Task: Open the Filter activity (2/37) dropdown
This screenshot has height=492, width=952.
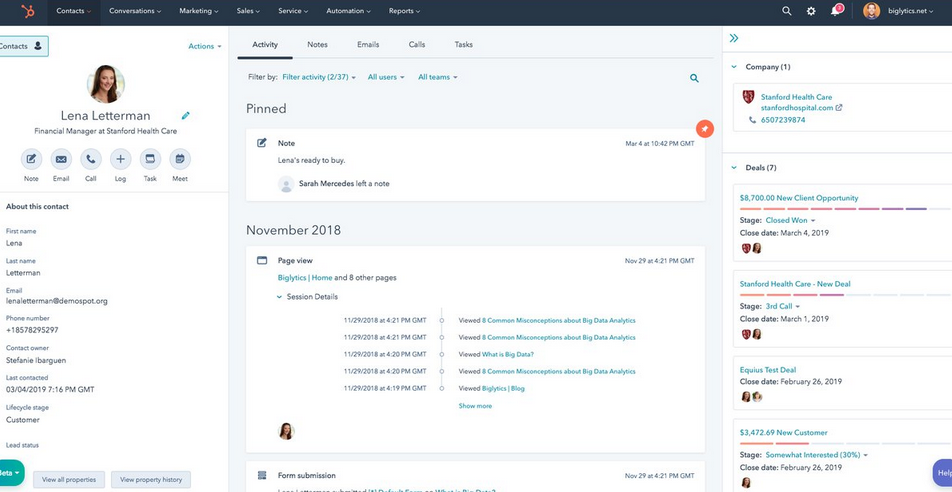Action: coord(319,77)
